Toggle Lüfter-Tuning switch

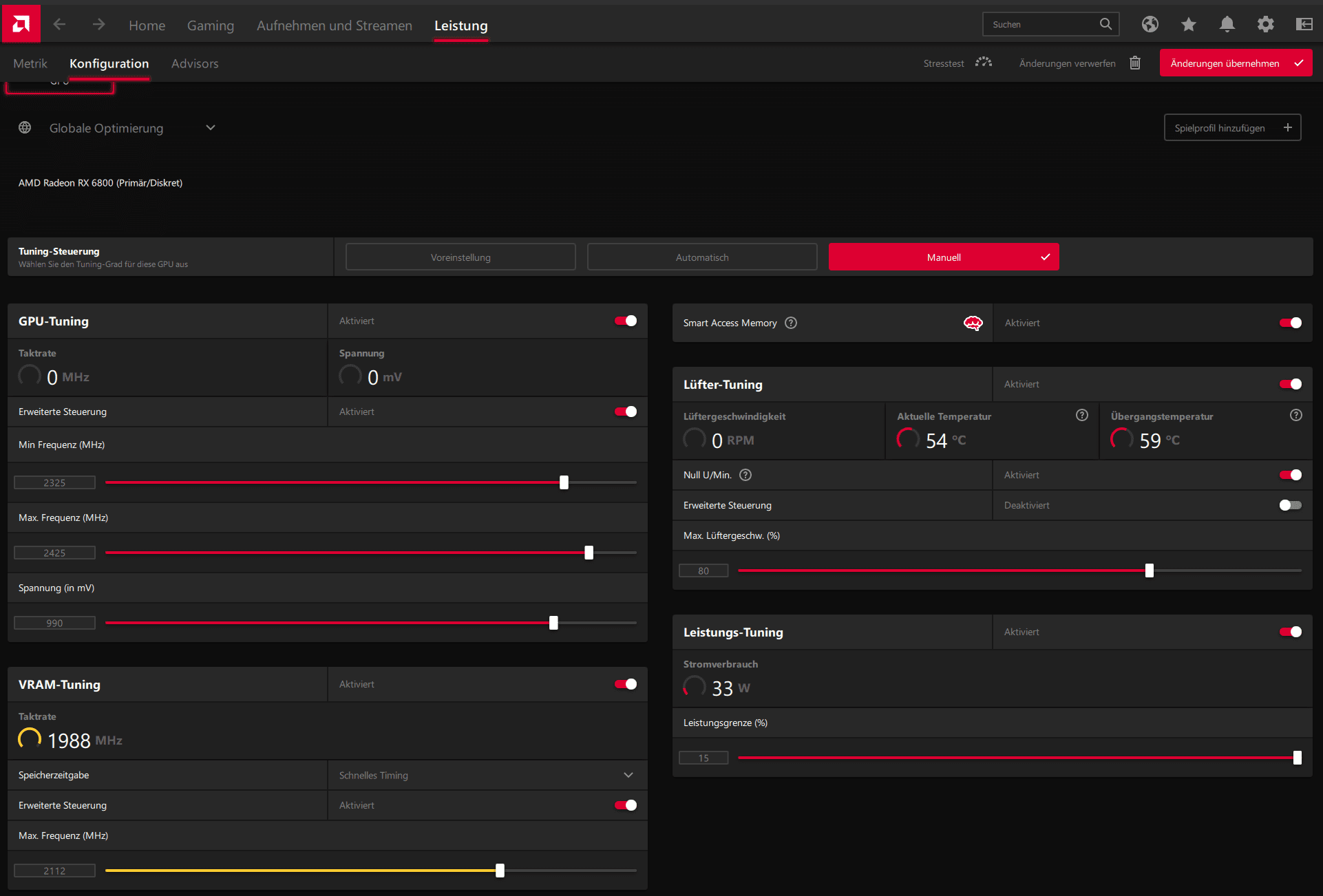click(1291, 384)
